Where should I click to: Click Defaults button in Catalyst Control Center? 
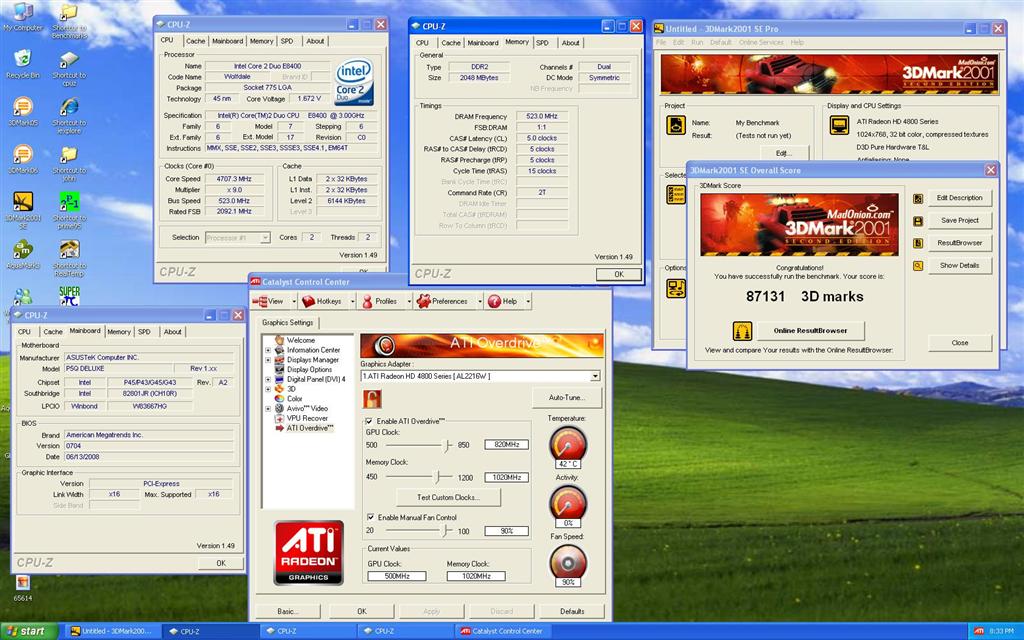point(572,611)
